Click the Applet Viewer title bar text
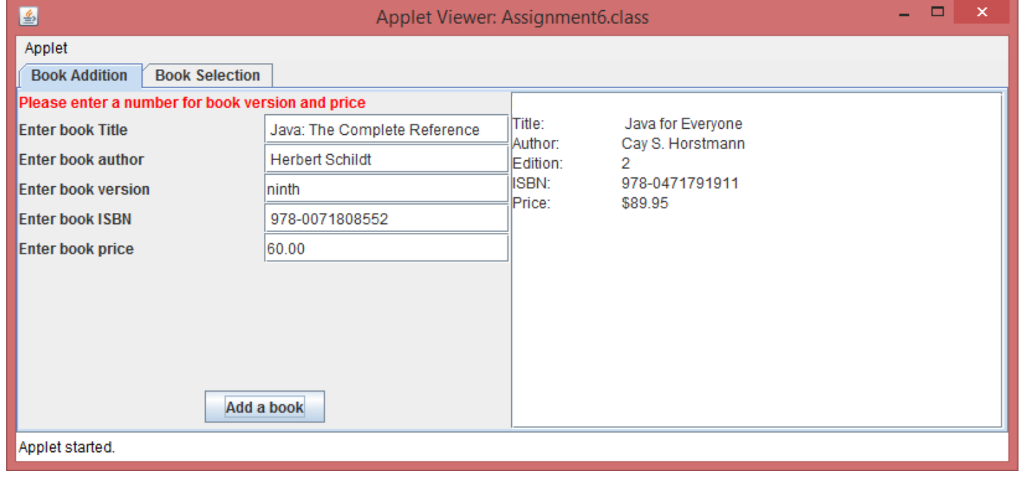Screen dimensions: 1024x478 [x=512, y=17]
